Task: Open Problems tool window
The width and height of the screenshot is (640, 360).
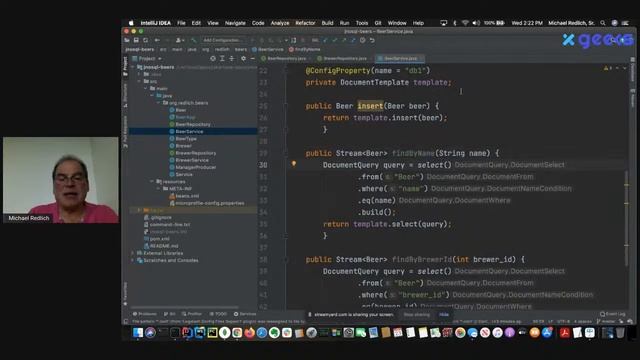Action: coord(145,314)
